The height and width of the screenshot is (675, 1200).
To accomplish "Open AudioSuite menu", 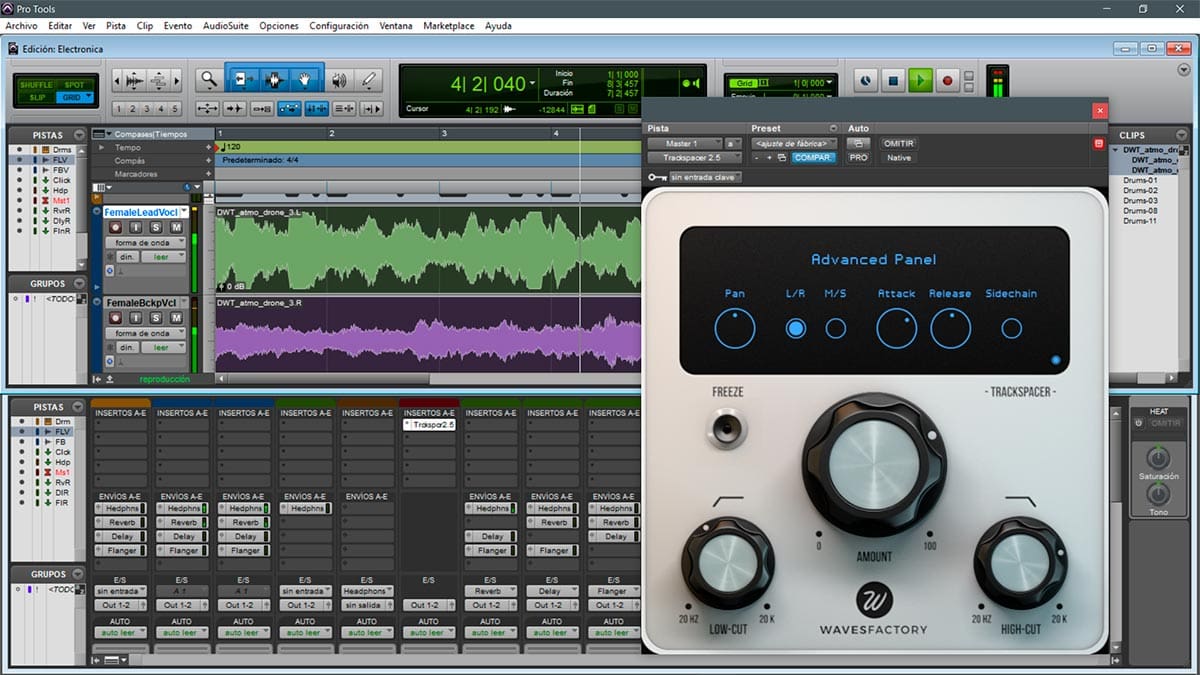I will [x=226, y=26].
